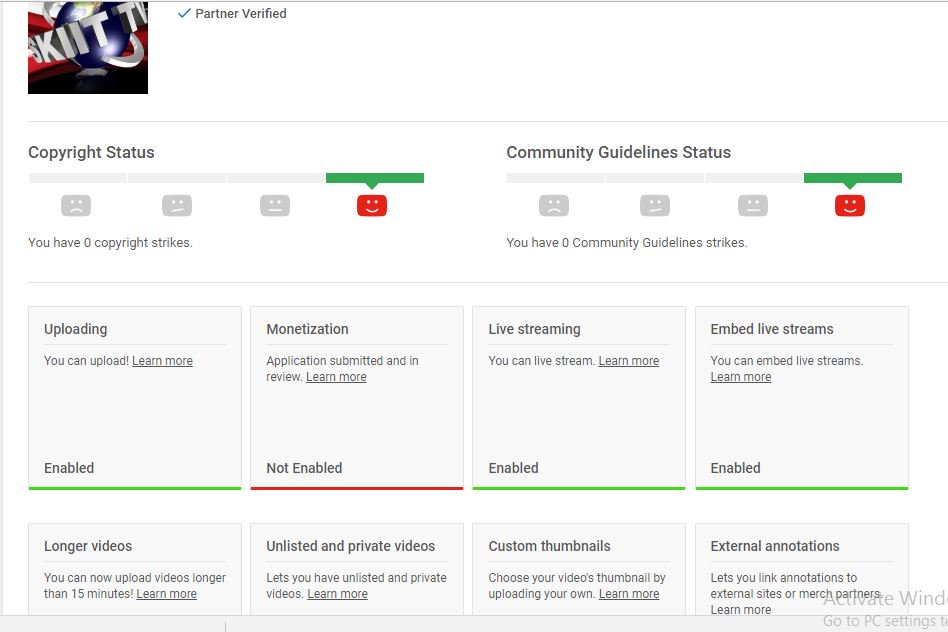Click the Enabled status in Uploading card
The image size is (948, 632).
[69, 468]
